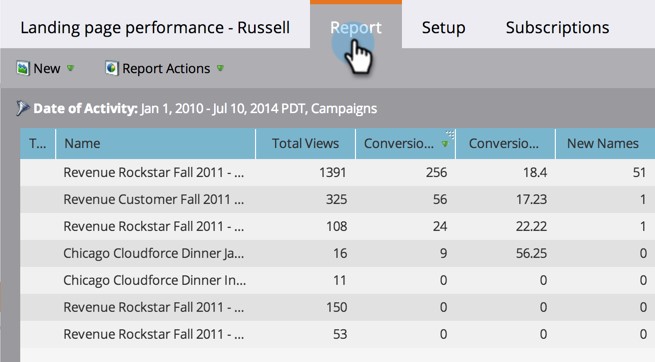Select the Revenue Customer Fall 2011 row
Viewport: 655px width, 362px height.
coord(338,200)
